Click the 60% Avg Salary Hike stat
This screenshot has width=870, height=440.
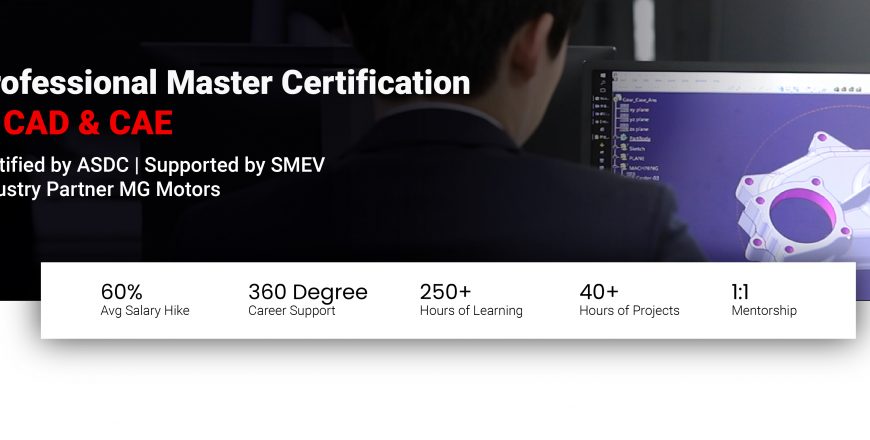145,300
